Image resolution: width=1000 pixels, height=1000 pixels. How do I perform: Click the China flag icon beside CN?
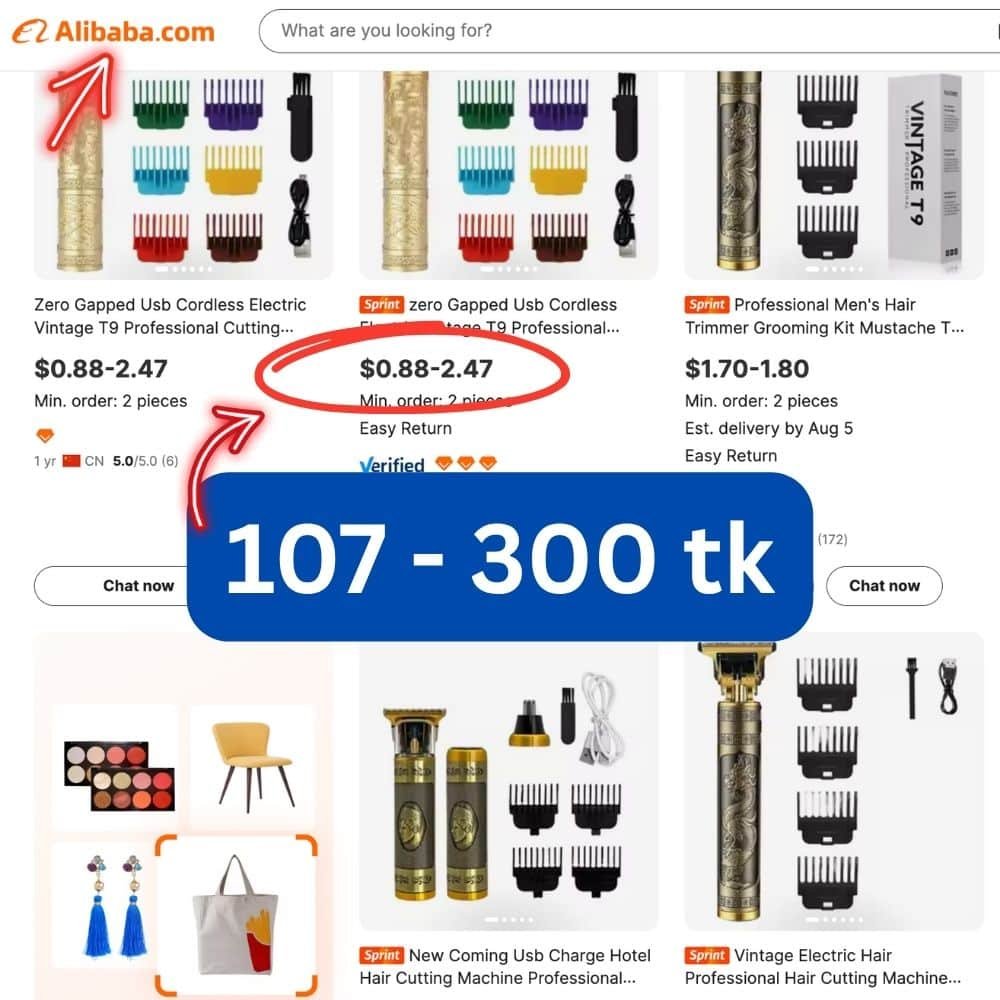click(71, 460)
